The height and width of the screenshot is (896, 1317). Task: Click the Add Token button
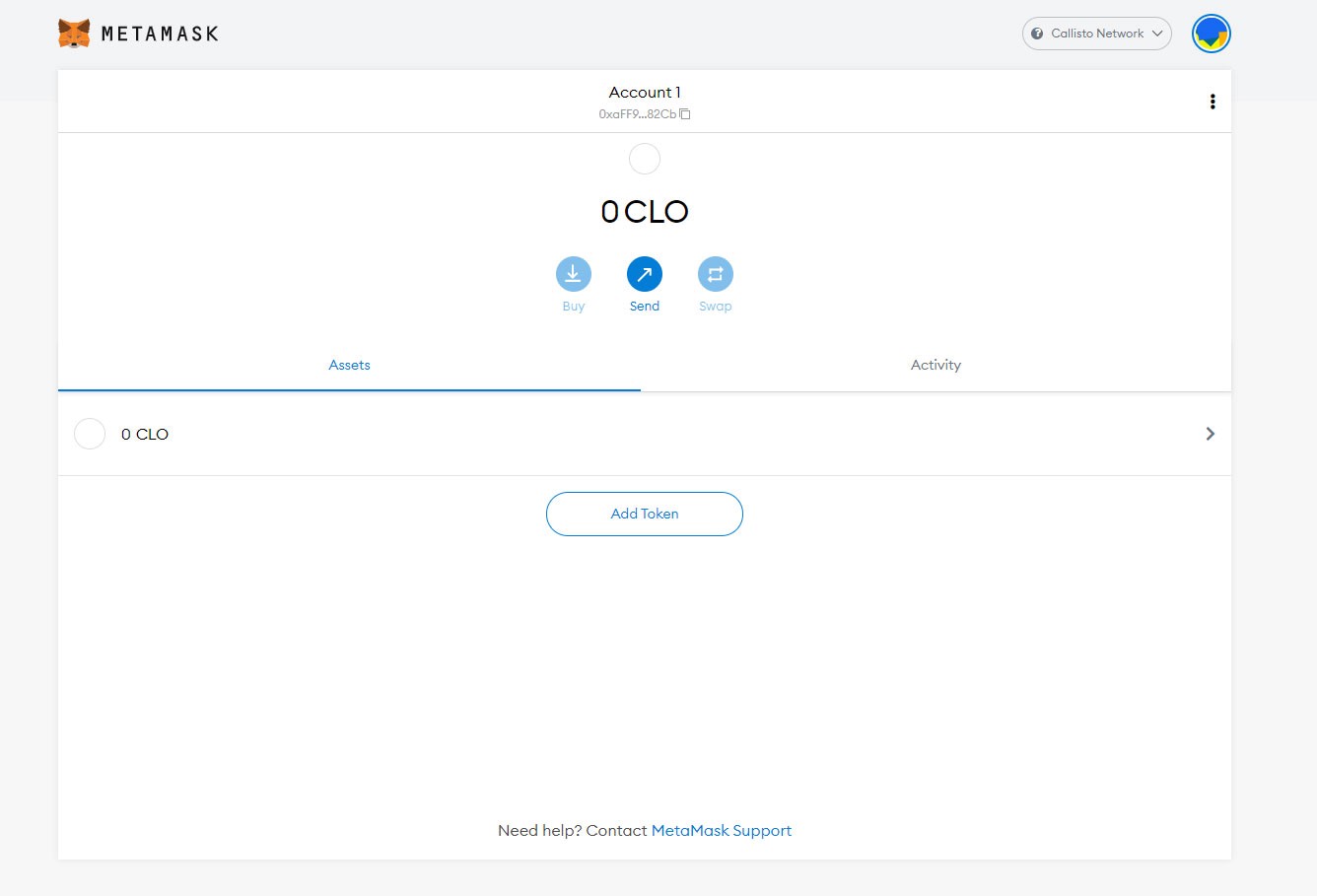tap(645, 514)
